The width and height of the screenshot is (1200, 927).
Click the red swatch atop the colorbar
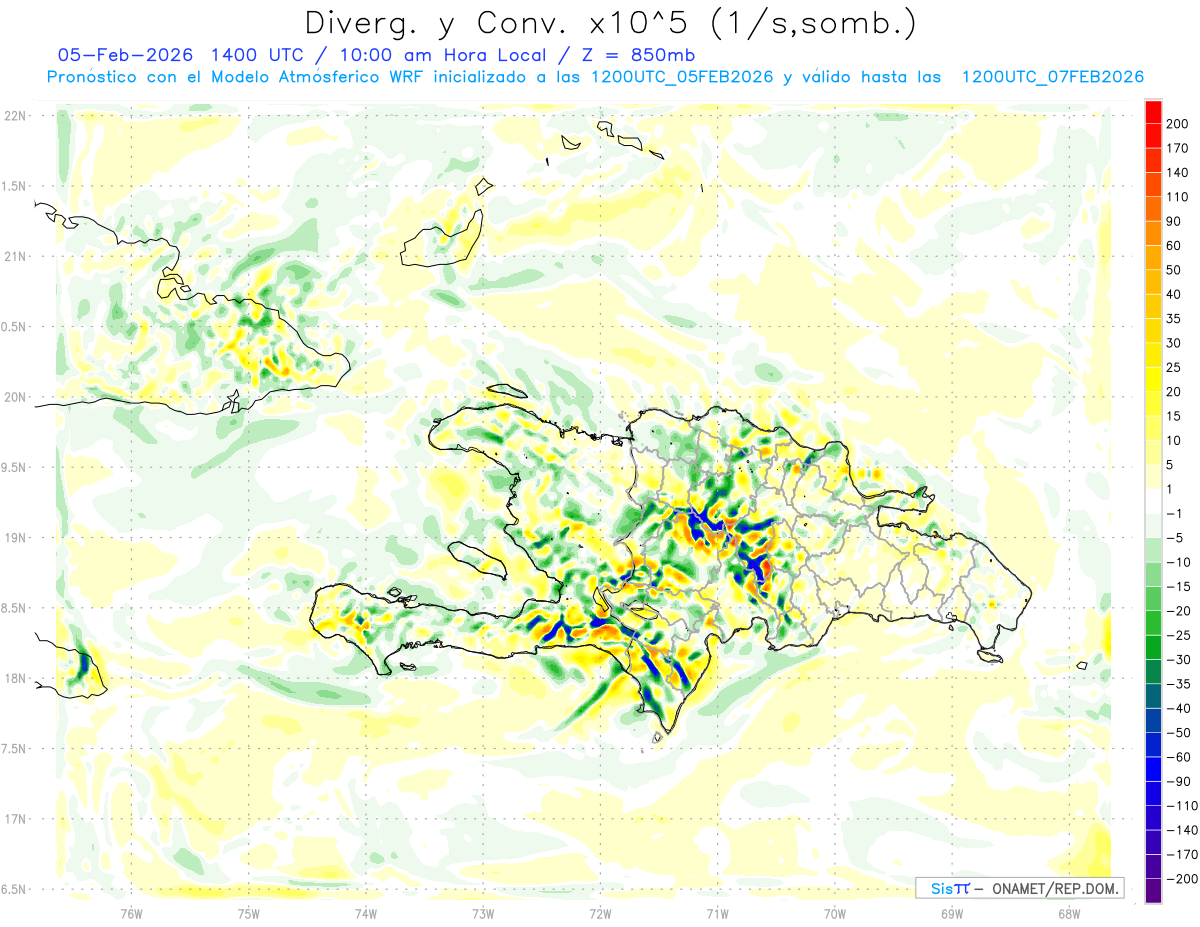click(1153, 111)
